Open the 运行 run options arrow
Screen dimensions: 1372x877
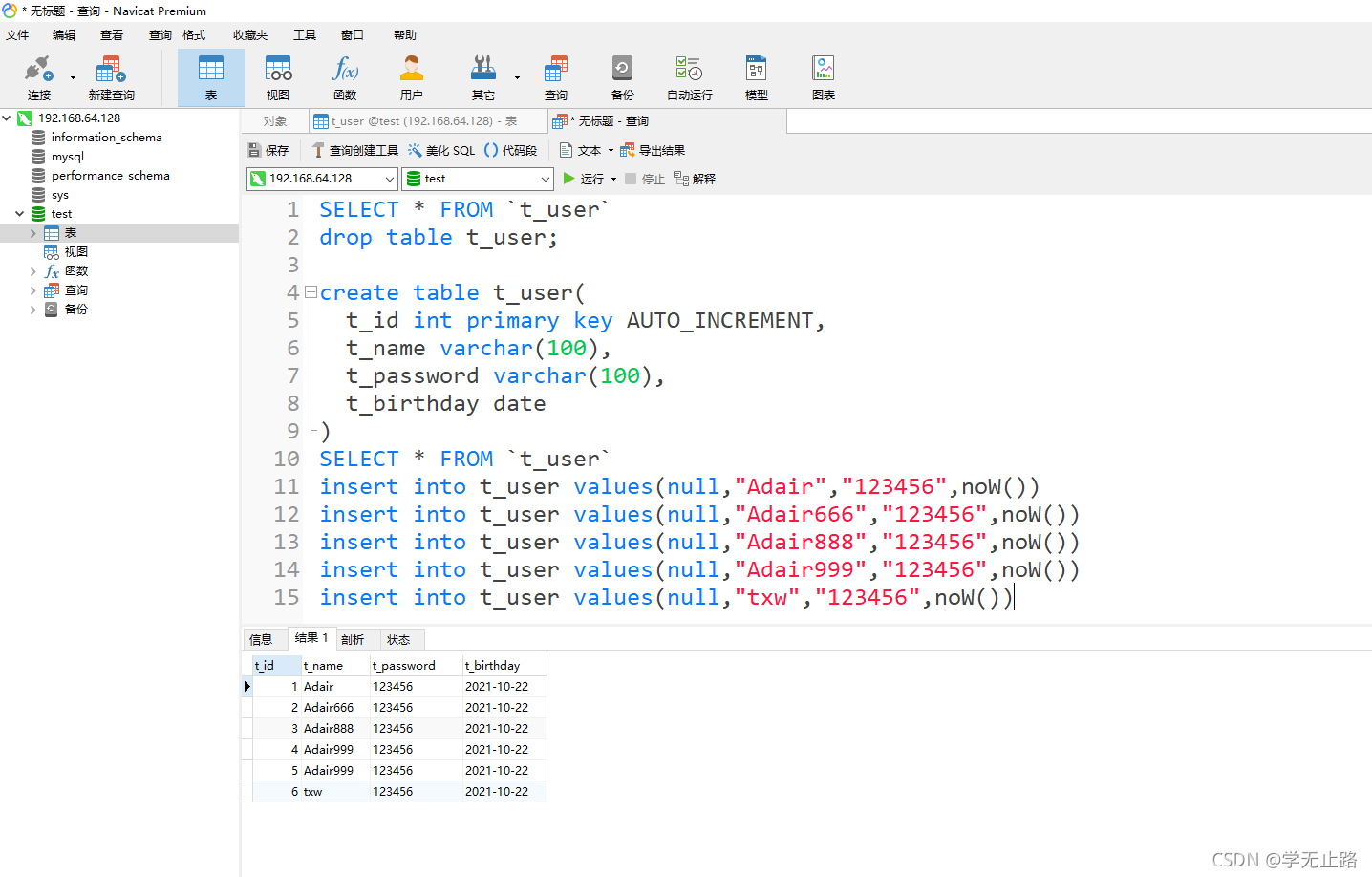(613, 179)
